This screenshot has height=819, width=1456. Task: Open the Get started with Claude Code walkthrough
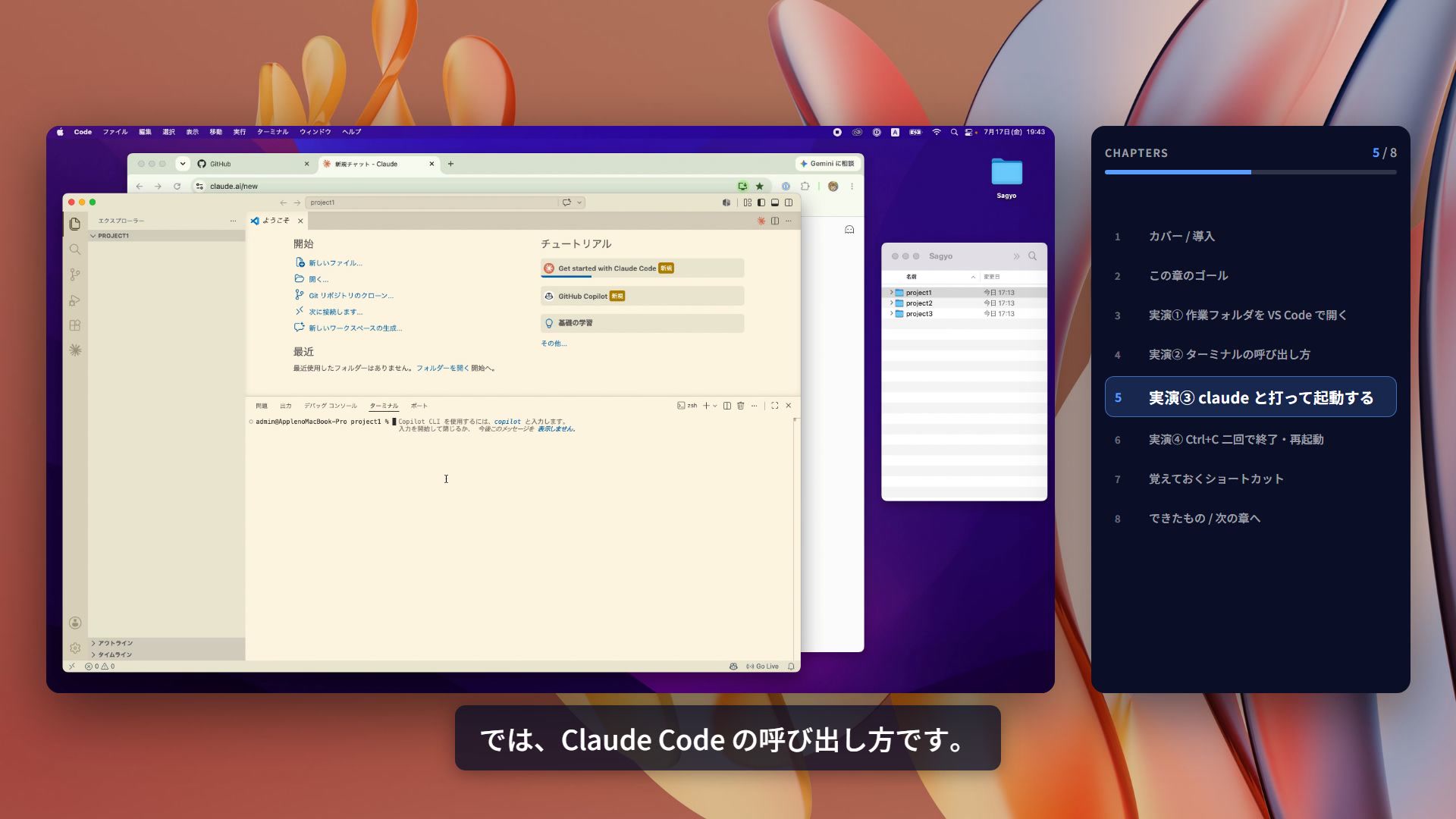point(642,268)
